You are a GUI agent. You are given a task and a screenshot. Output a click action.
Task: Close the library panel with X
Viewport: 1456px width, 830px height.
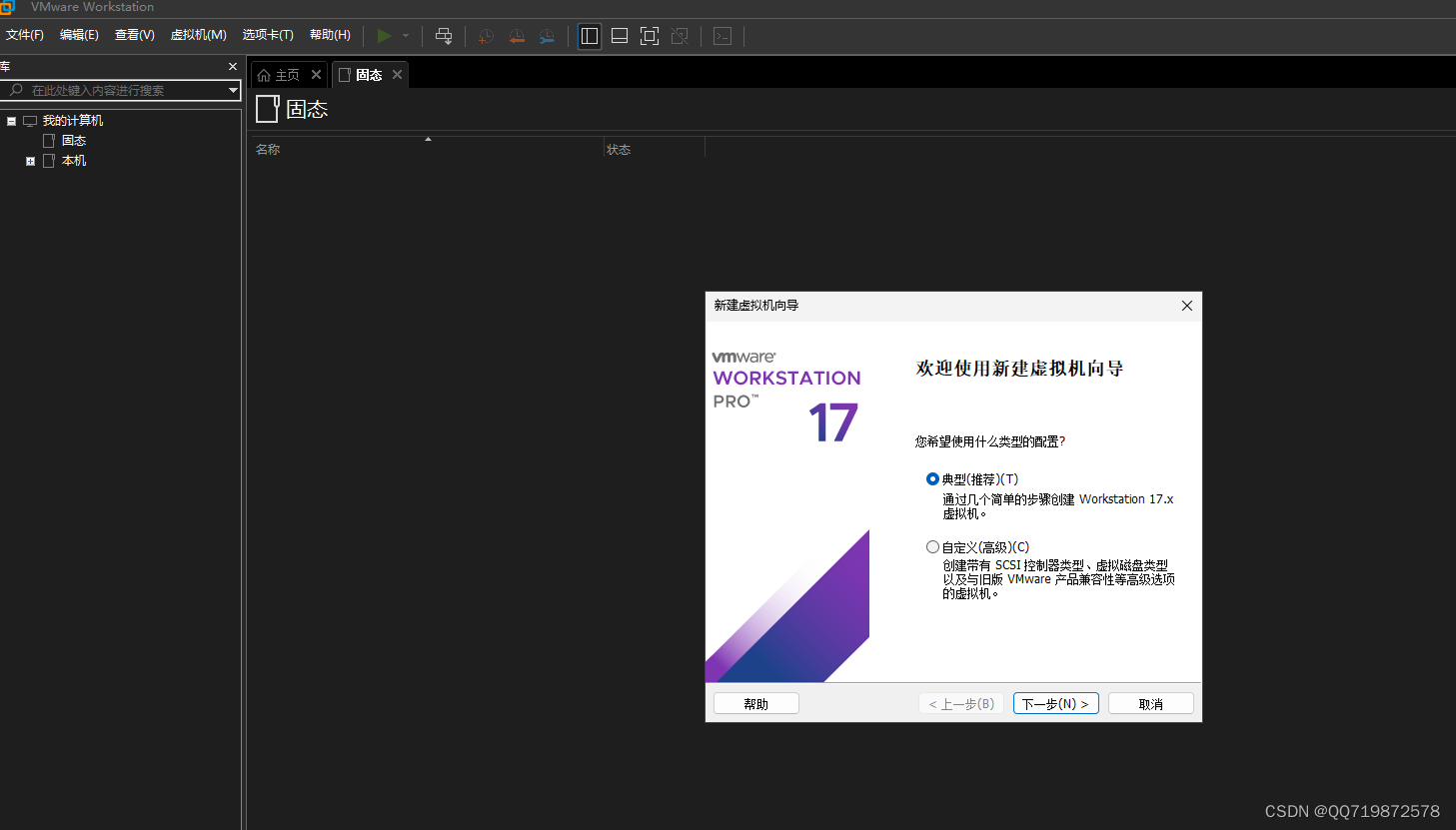(x=233, y=67)
